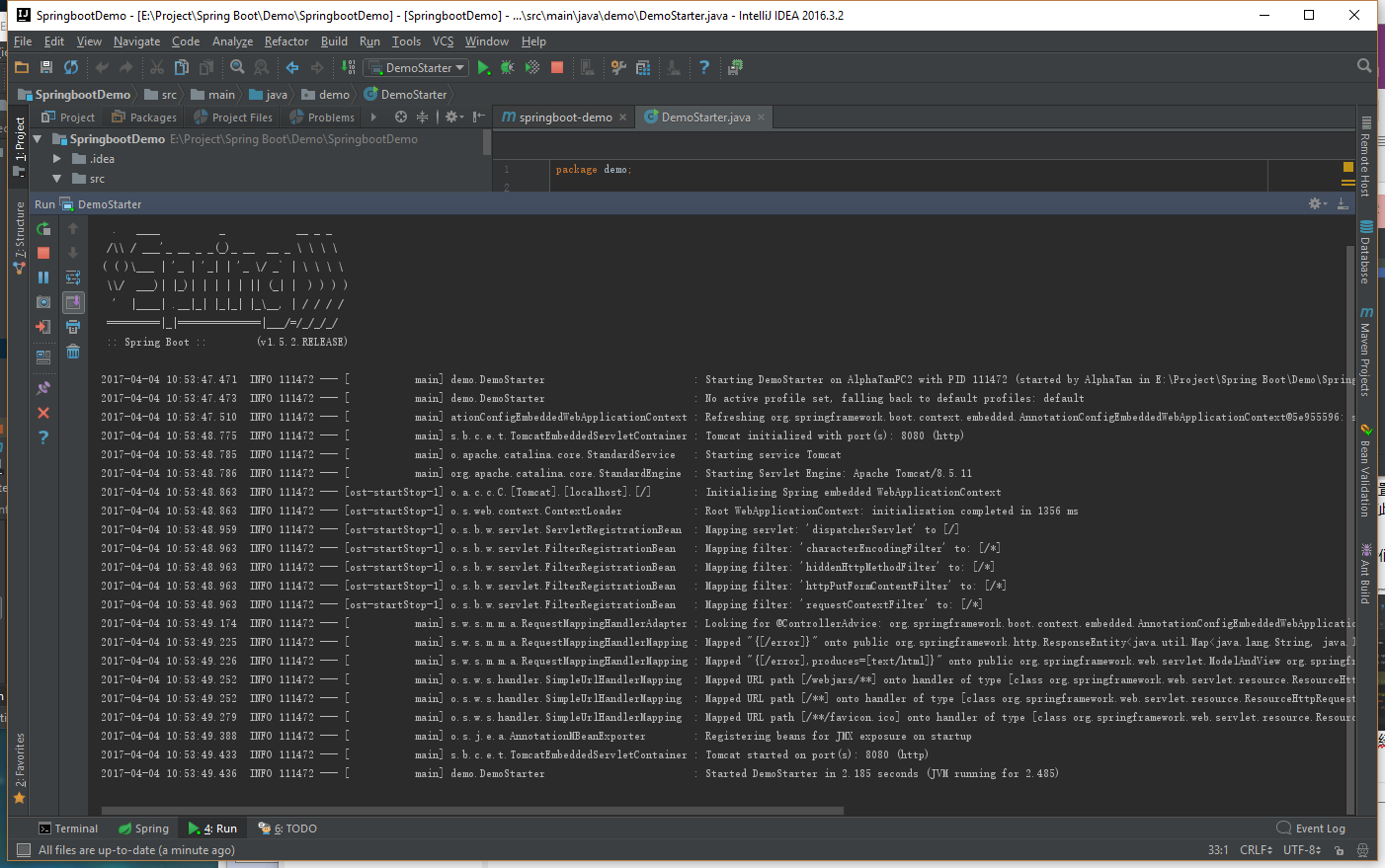Collapse the SpringbootDemo project tree node
This screenshot has width=1385, height=868.
click(38, 139)
